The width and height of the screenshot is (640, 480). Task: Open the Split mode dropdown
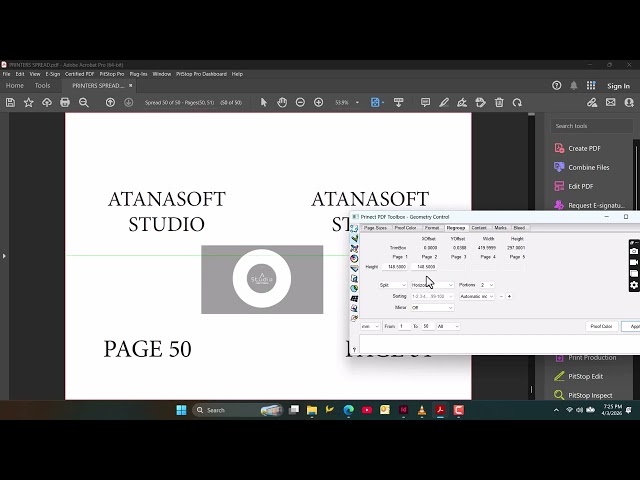click(393, 285)
